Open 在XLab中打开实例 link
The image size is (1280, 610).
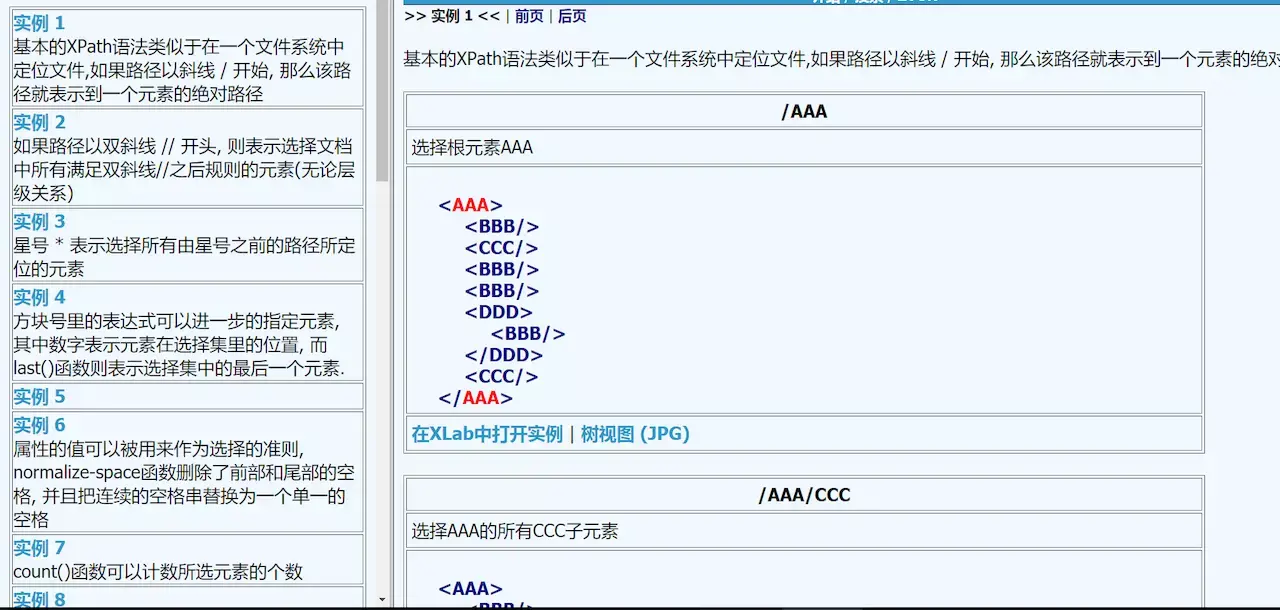487,434
